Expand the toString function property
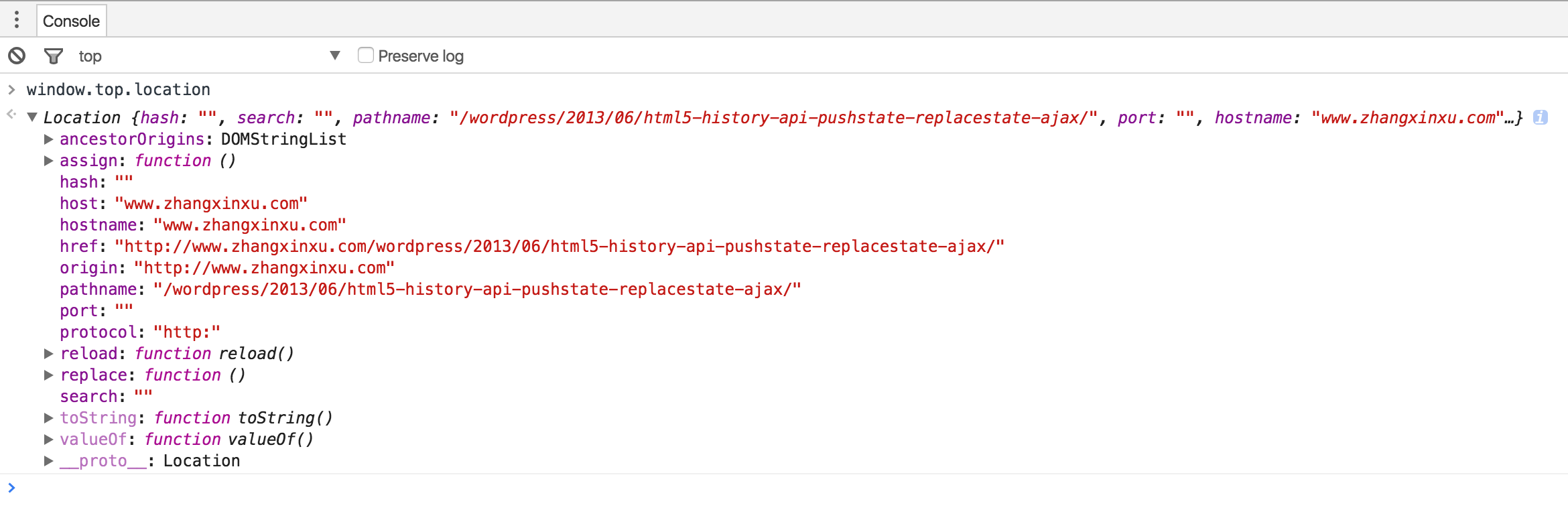Viewport: 1568px width, 528px height. [x=48, y=418]
